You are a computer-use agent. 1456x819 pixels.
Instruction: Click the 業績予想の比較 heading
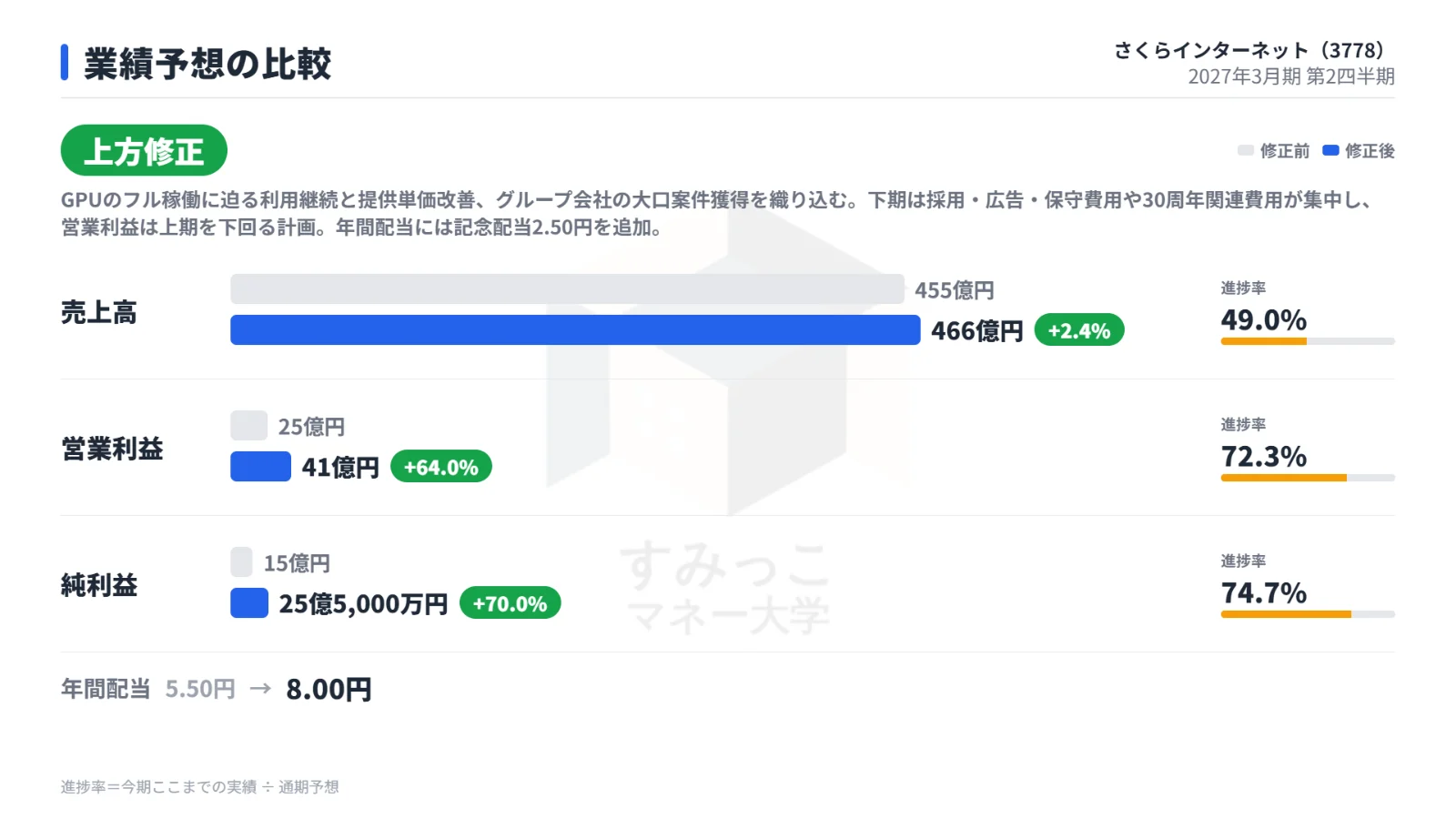pyautogui.click(x=207, y=63)
